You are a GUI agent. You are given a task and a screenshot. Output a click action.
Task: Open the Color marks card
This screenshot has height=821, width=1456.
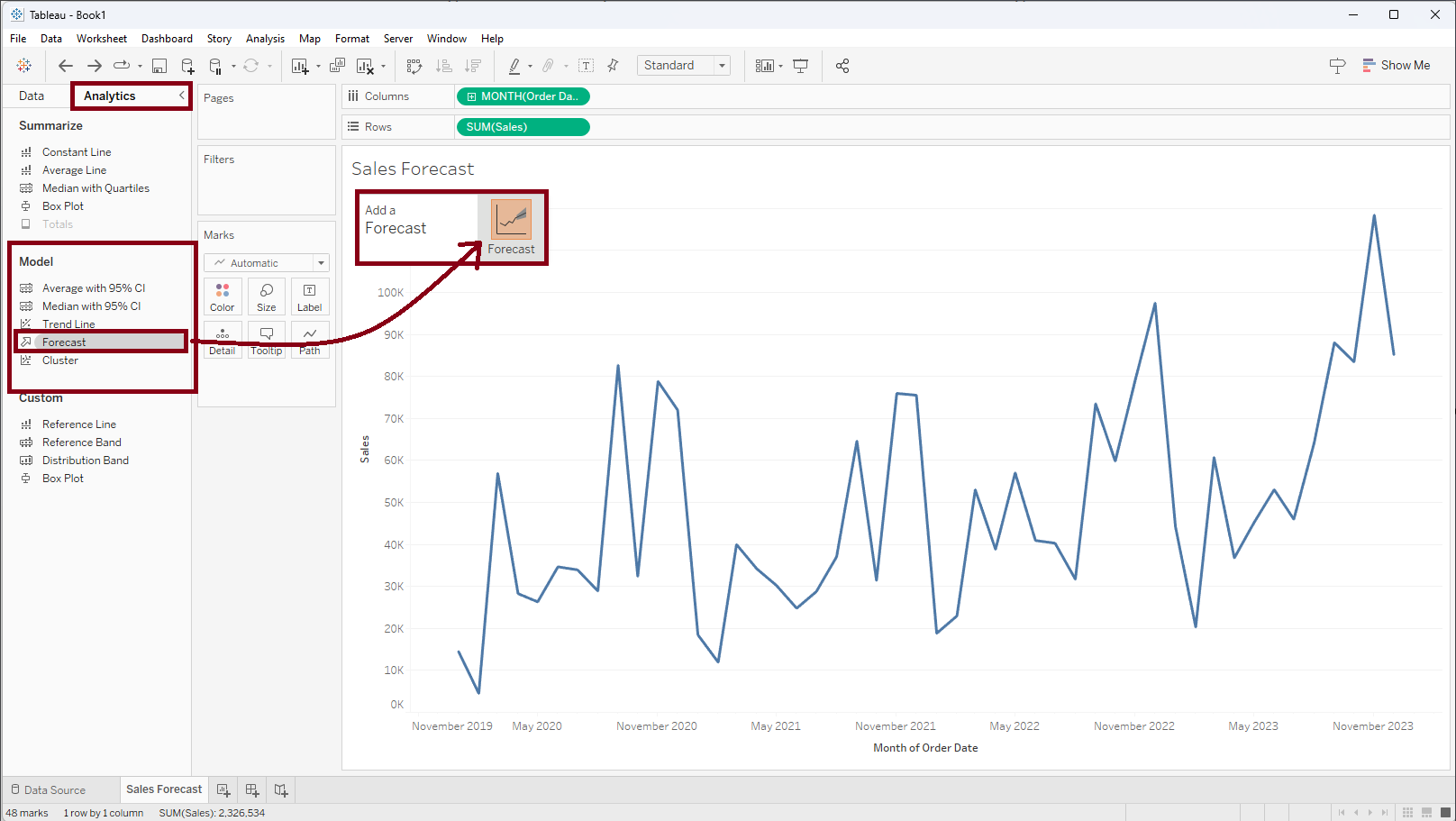223,296
